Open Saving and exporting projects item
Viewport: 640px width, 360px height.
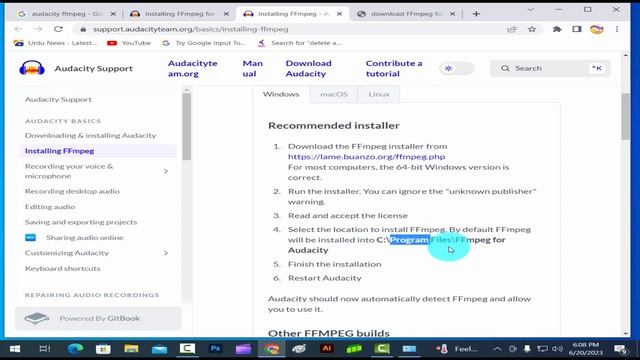pos(81,222)
